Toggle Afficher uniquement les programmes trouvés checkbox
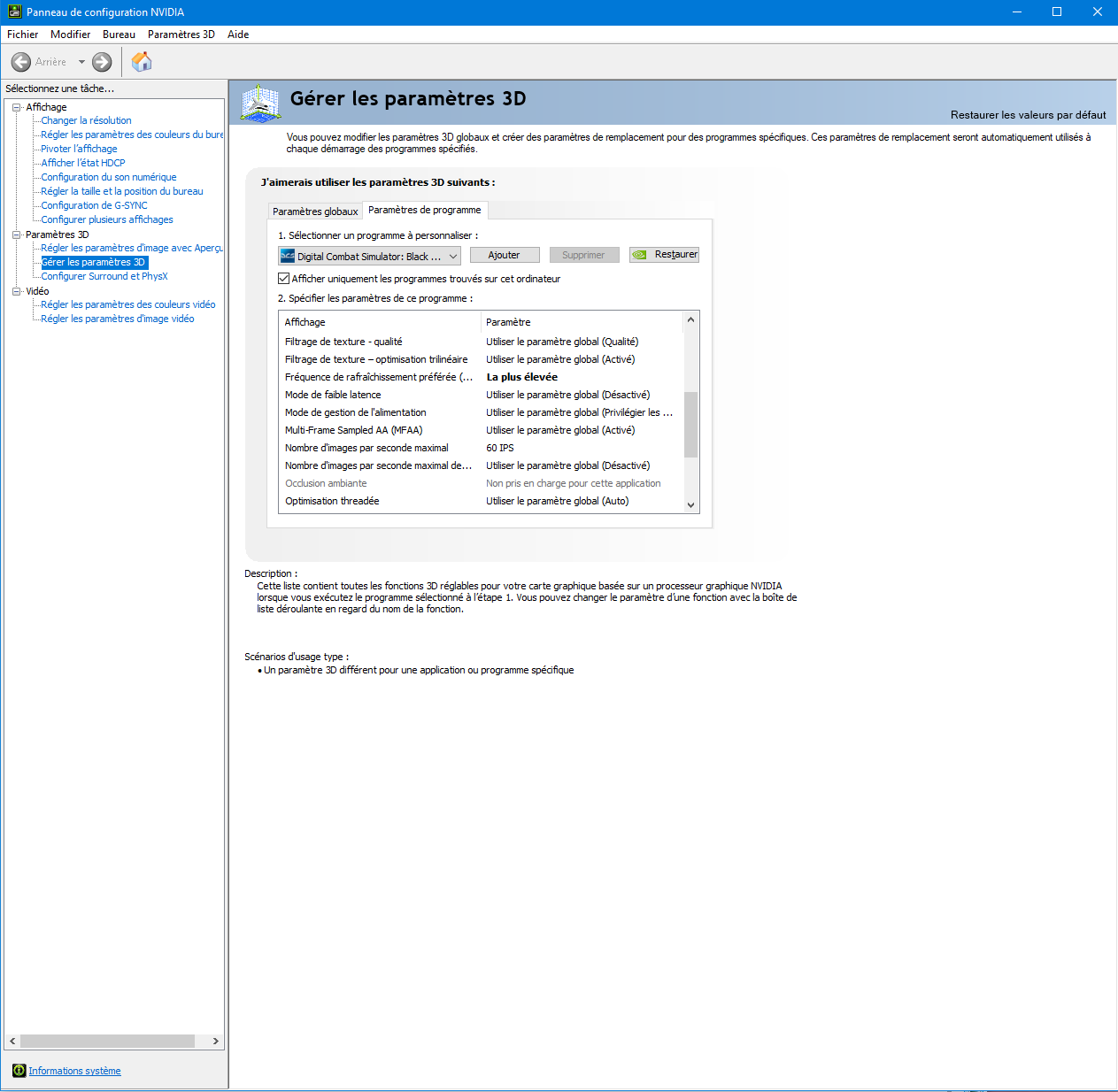The image size is (1118, 1092). coord(284,279)
